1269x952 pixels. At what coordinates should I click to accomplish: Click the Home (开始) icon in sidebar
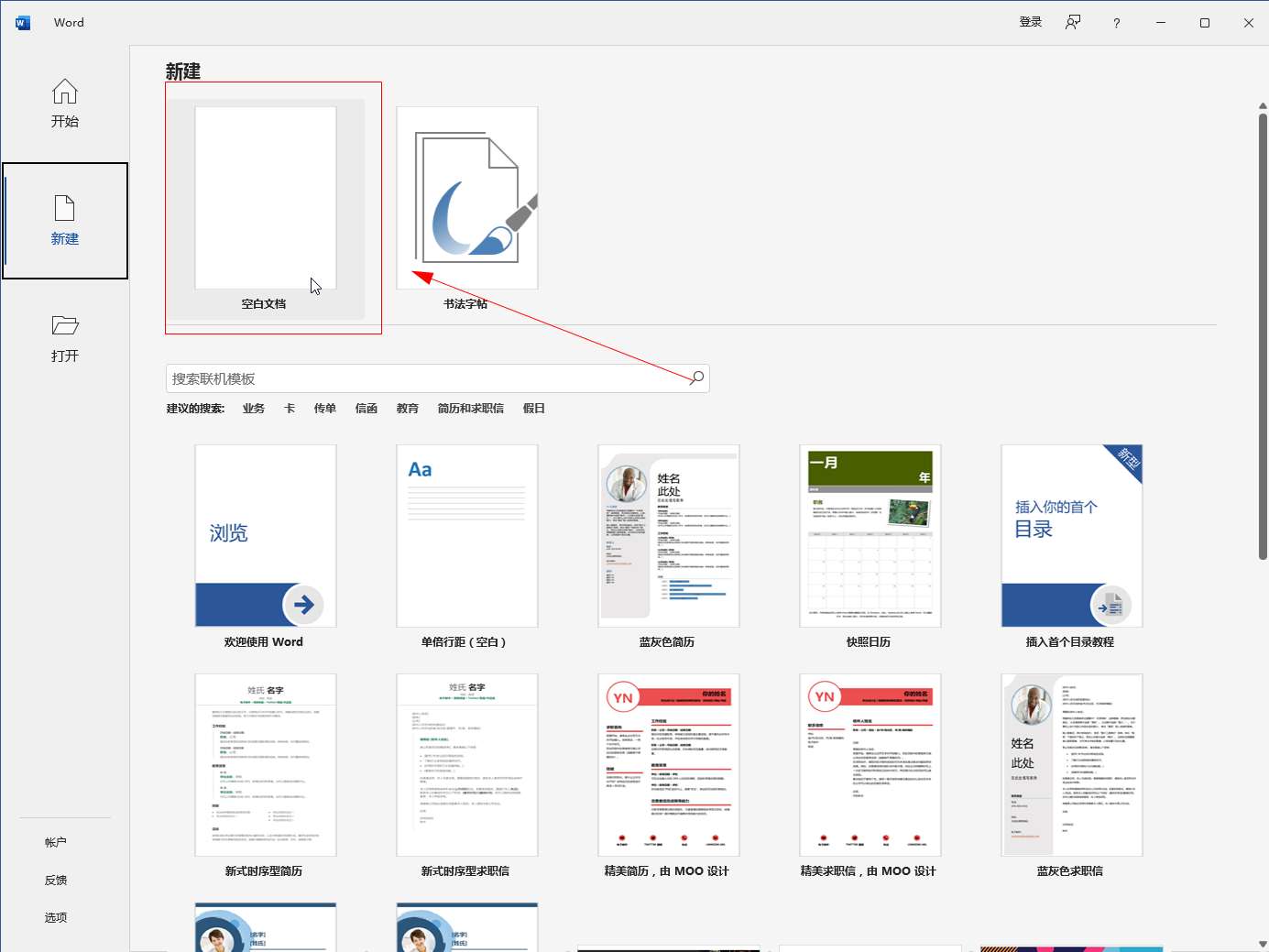pos(64,93)
